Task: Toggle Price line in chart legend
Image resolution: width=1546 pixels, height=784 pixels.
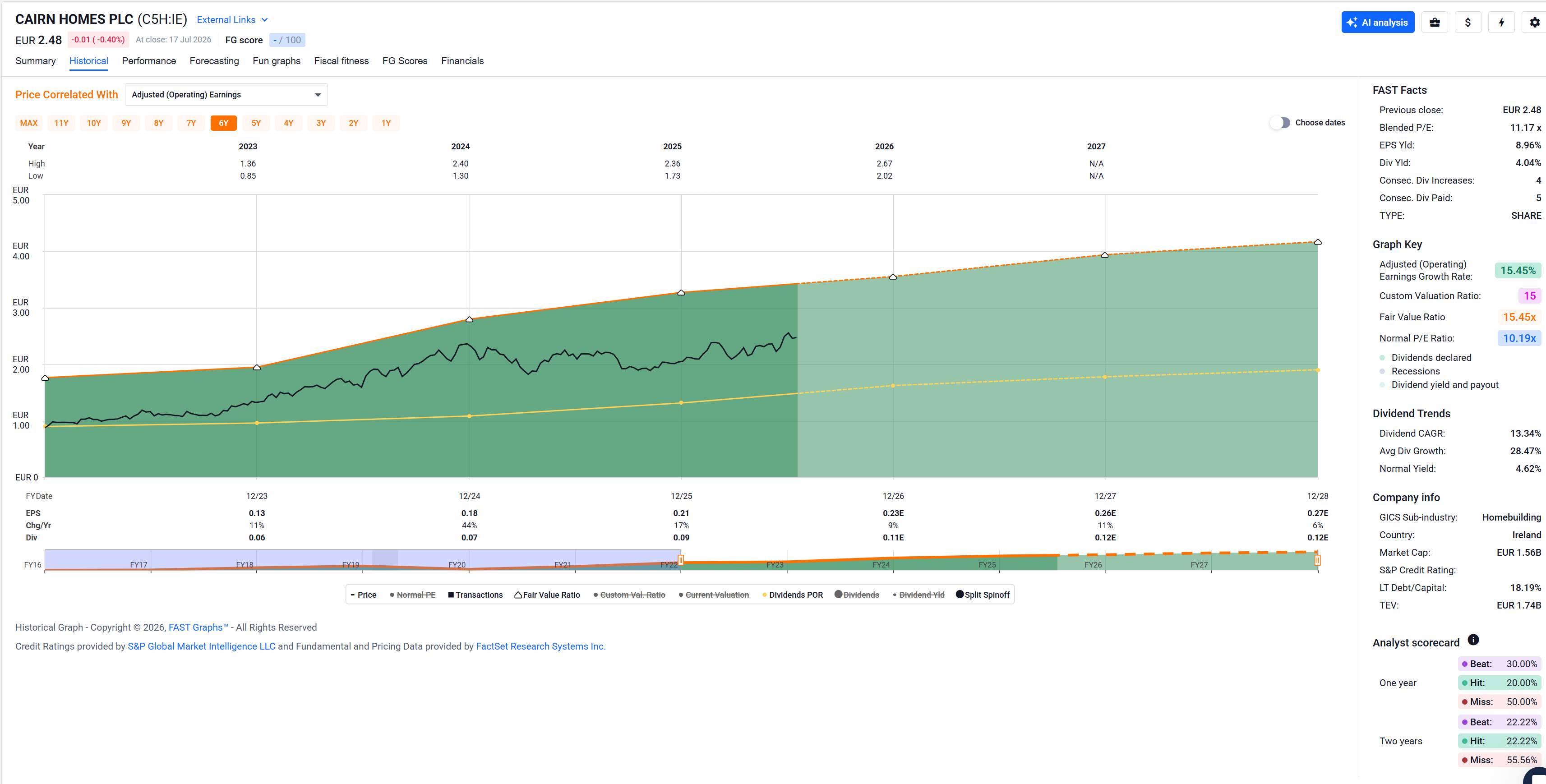Action: 364,595
